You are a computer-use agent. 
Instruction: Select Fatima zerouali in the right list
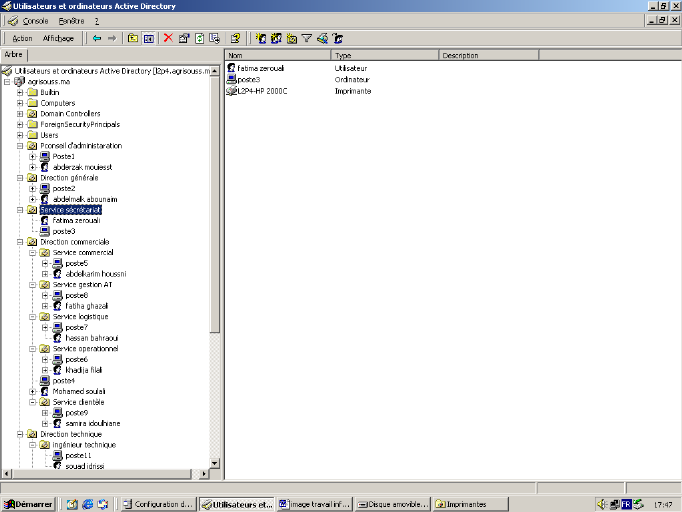click(x=257, y=68)
